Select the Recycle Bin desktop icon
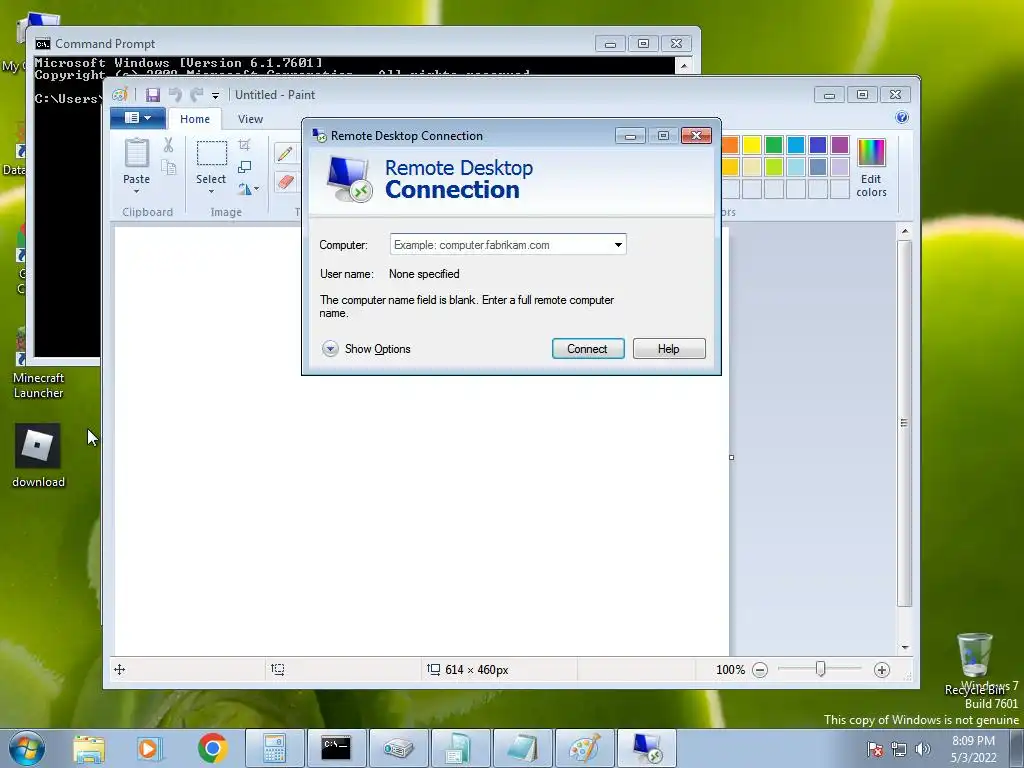1024x768 pixels. 974,663
